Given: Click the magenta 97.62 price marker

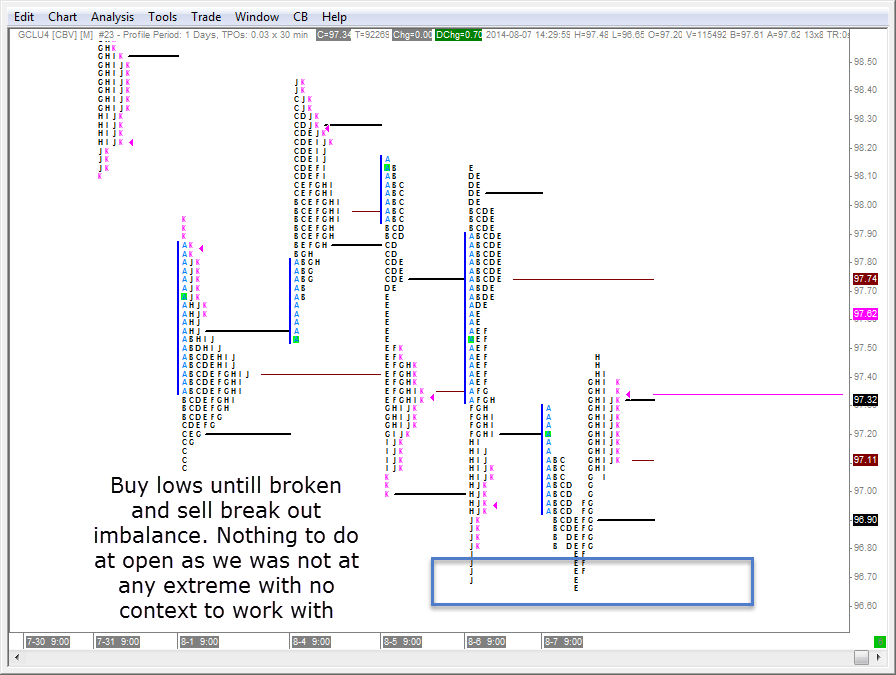Looking at the screenshot, I should pos(865,314).
